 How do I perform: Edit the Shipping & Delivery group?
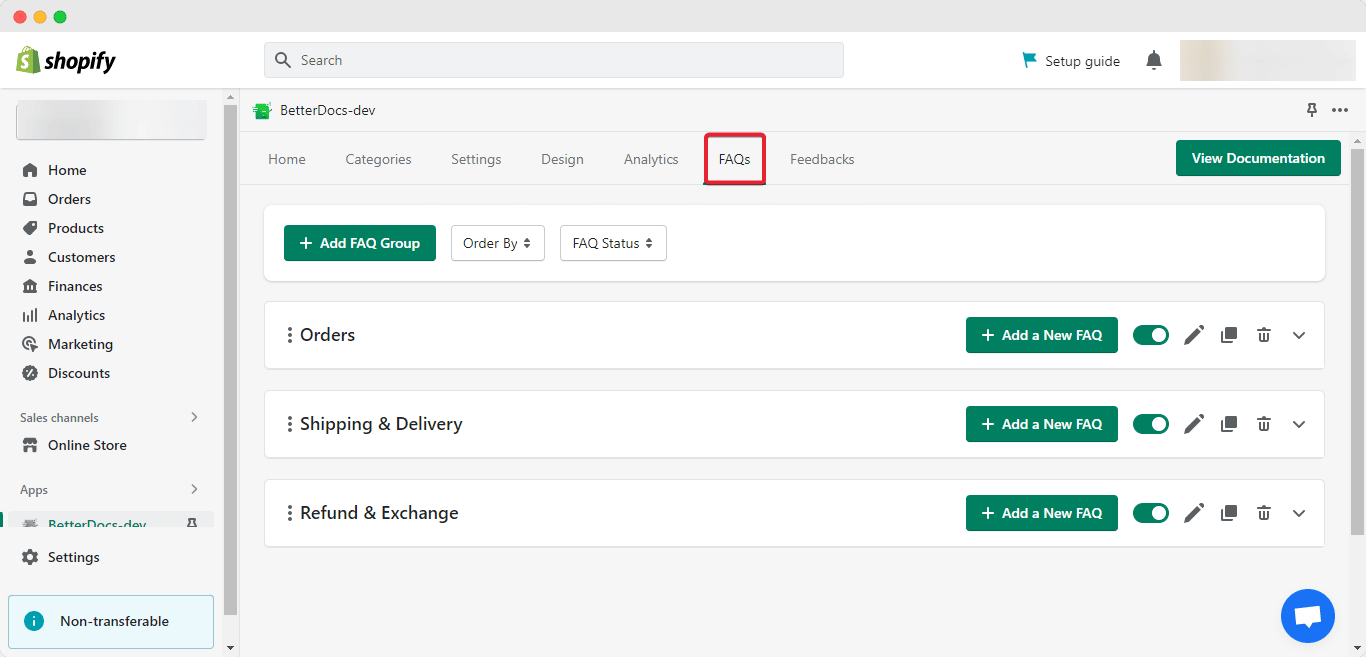(1194, 424)
